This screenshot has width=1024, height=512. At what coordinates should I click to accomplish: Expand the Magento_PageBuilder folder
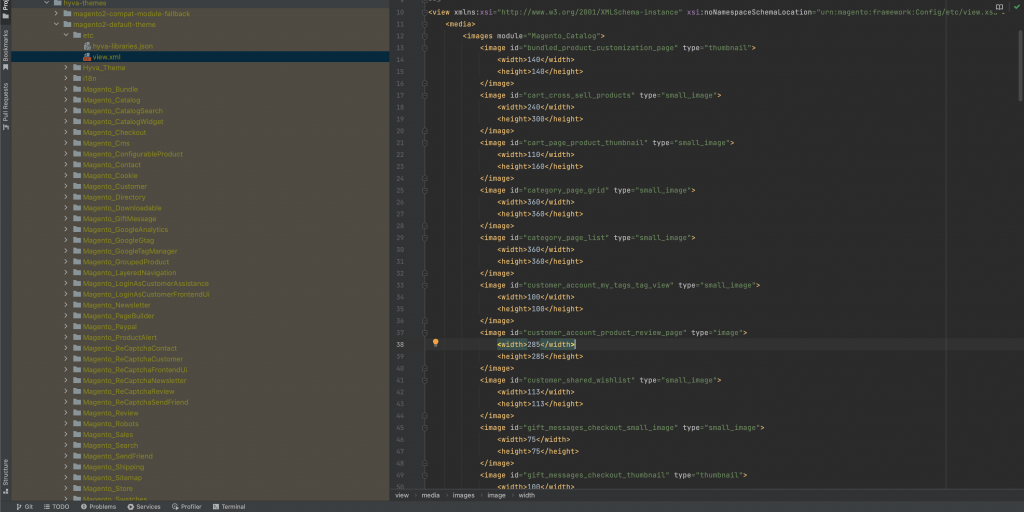click(66, 316)
